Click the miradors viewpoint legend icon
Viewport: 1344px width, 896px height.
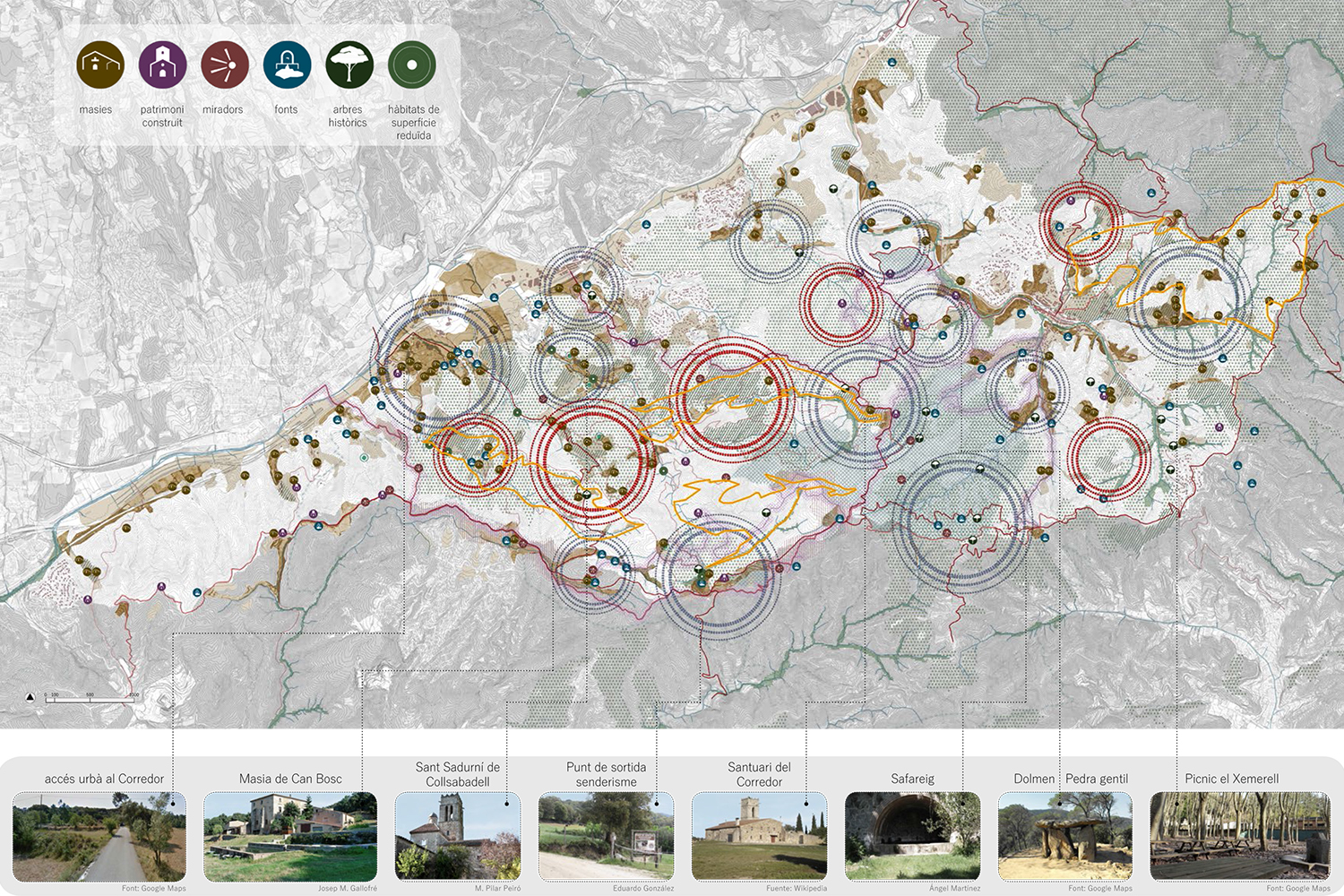[x=224, y=65]
